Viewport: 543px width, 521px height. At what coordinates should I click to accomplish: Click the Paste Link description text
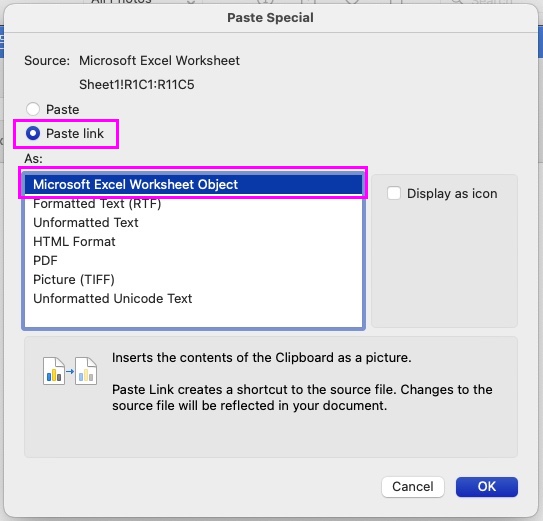302,397
